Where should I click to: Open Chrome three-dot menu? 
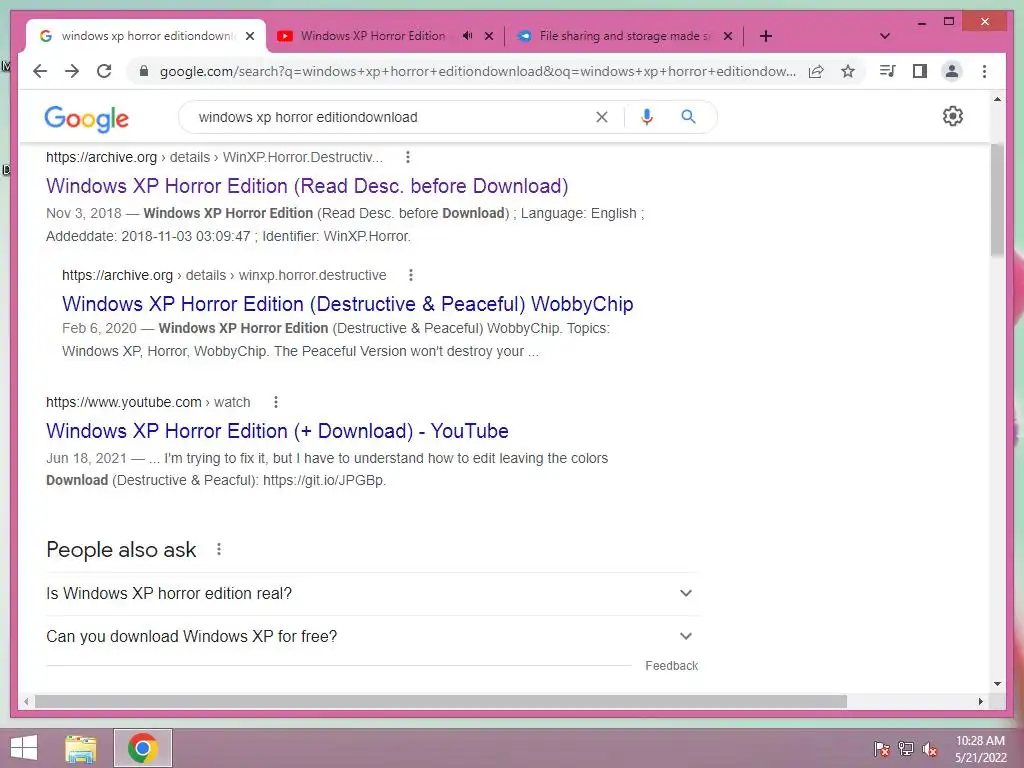(984, 71)
